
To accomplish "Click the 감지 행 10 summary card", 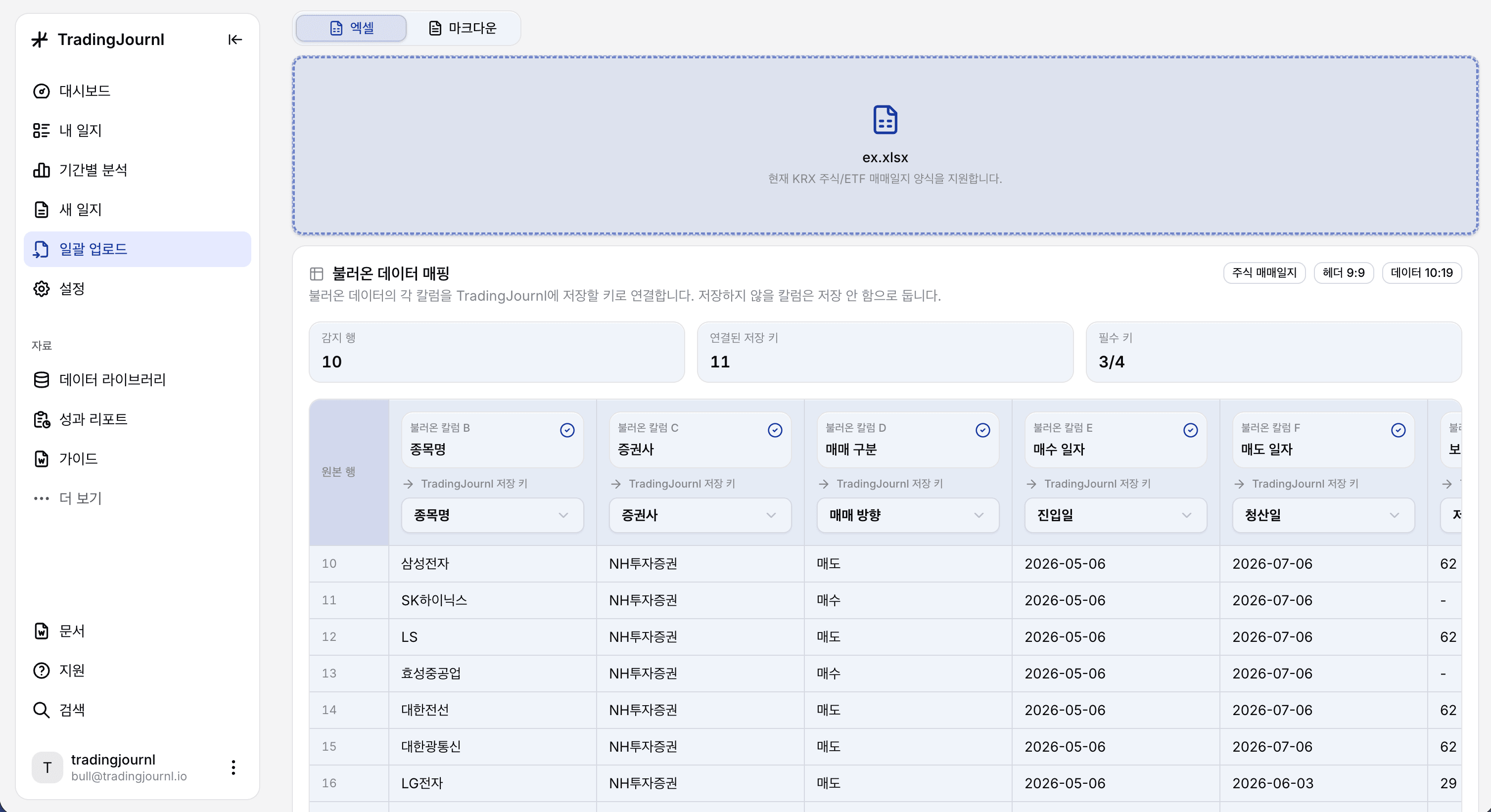I will 497,352.
